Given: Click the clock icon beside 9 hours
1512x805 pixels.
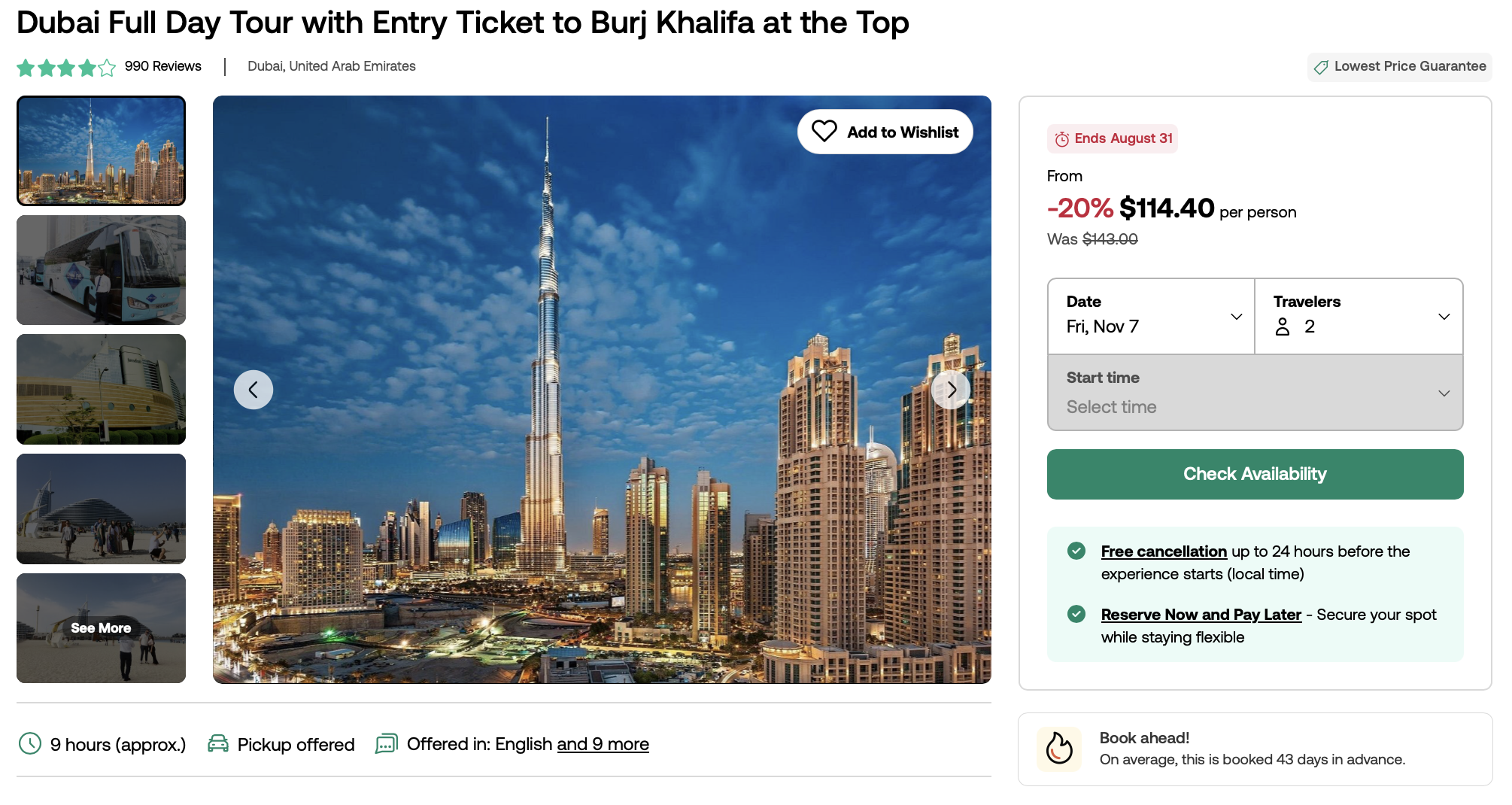Looking at the screenshot, I should pyautogui.click(x=30, y=744).
